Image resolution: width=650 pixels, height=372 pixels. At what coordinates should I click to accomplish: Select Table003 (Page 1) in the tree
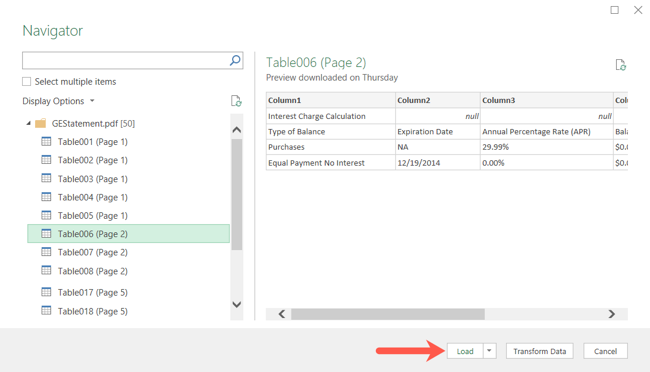[92, 179]
